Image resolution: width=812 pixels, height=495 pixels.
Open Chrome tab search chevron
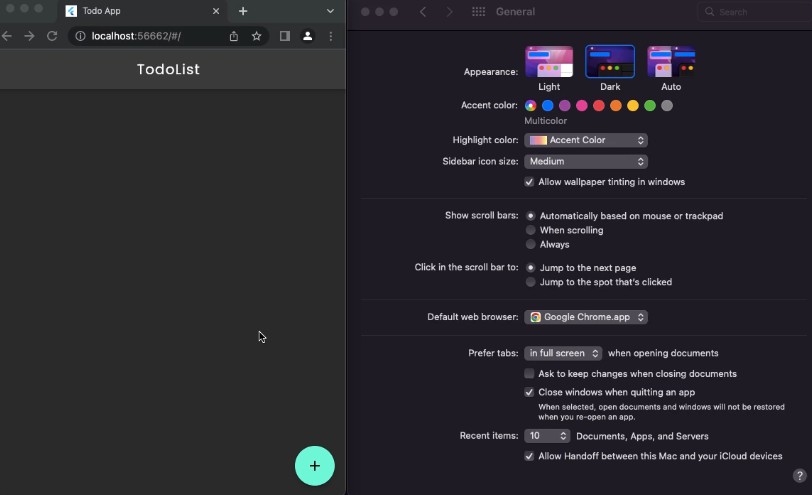click(x=330, y=11)
